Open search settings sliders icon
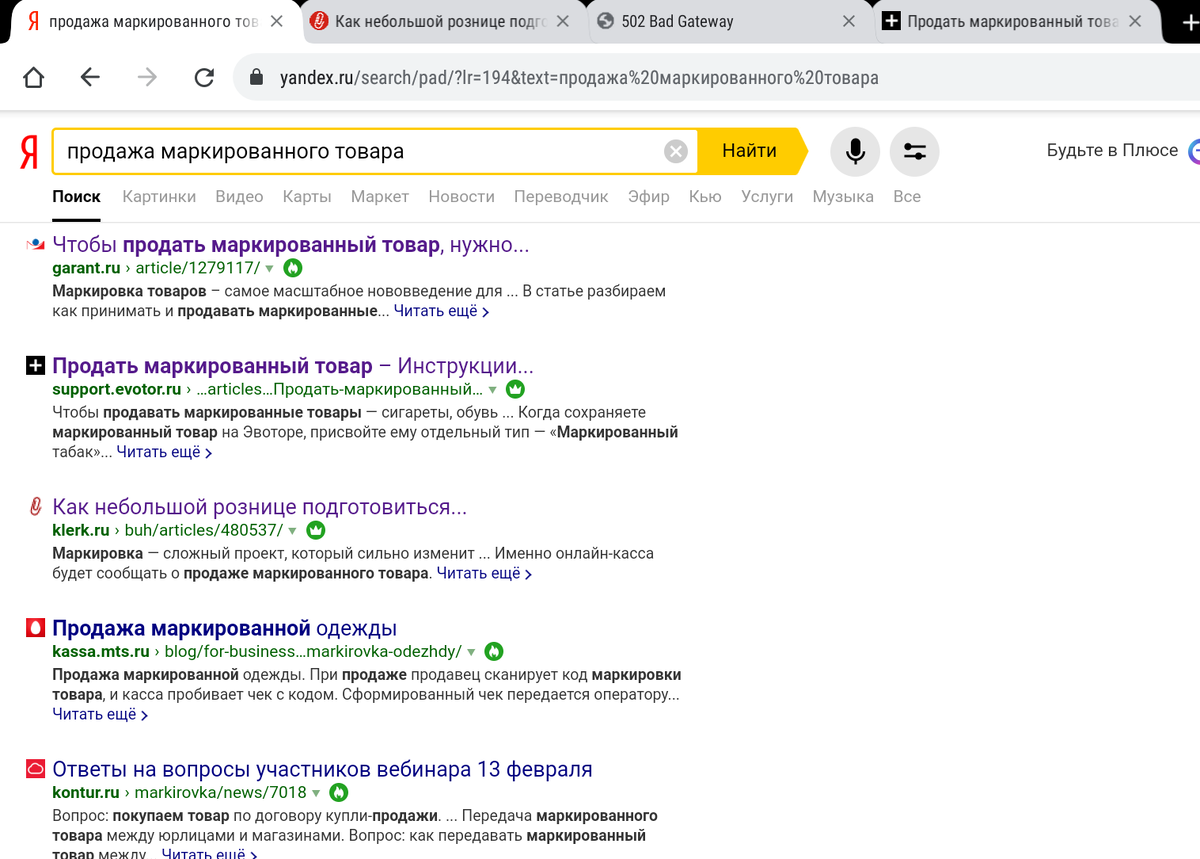The image size is (1200, 859). click(914, 151)
